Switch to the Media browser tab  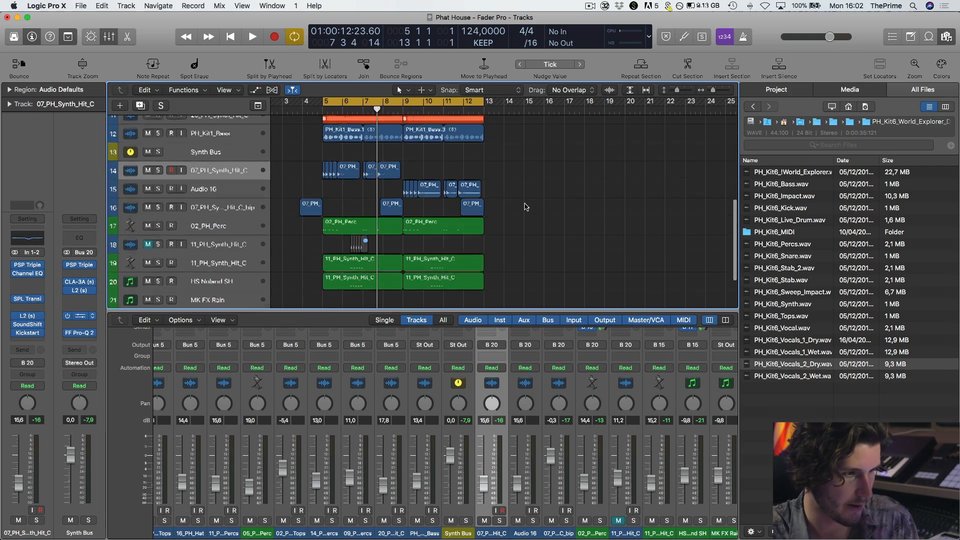[x=849, y=89]
